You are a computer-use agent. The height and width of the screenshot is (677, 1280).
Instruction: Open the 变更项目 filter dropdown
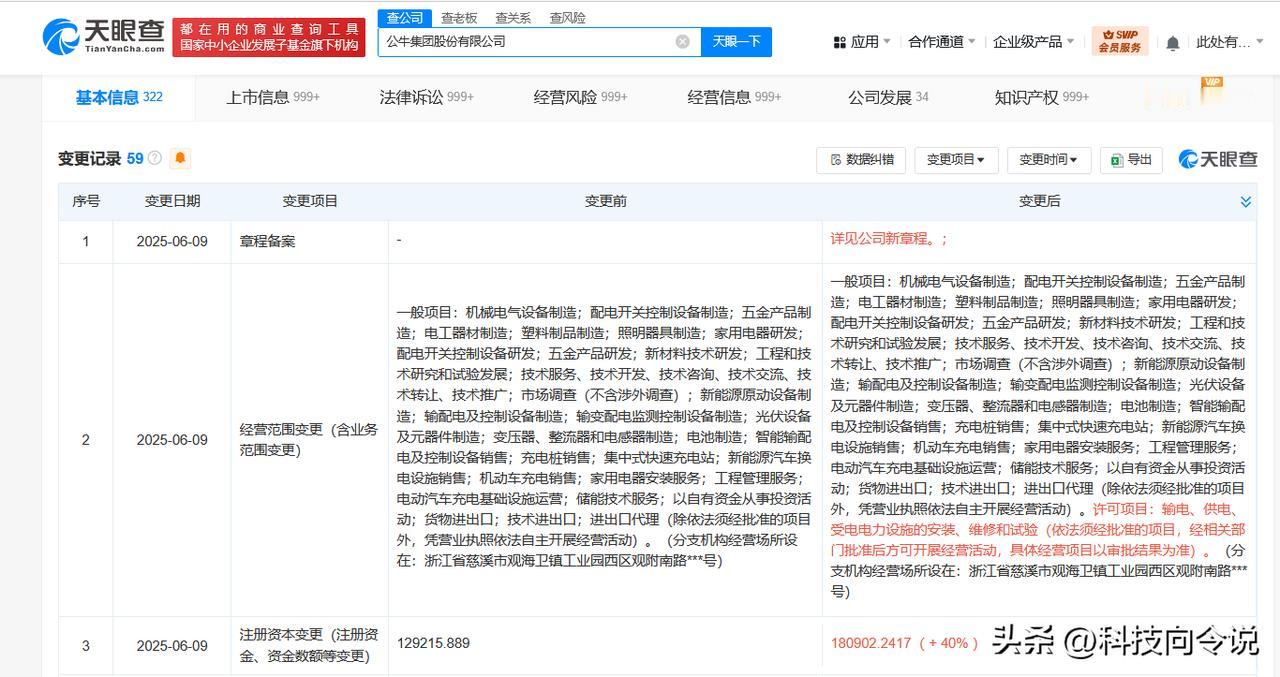click(x=956, y=160)
